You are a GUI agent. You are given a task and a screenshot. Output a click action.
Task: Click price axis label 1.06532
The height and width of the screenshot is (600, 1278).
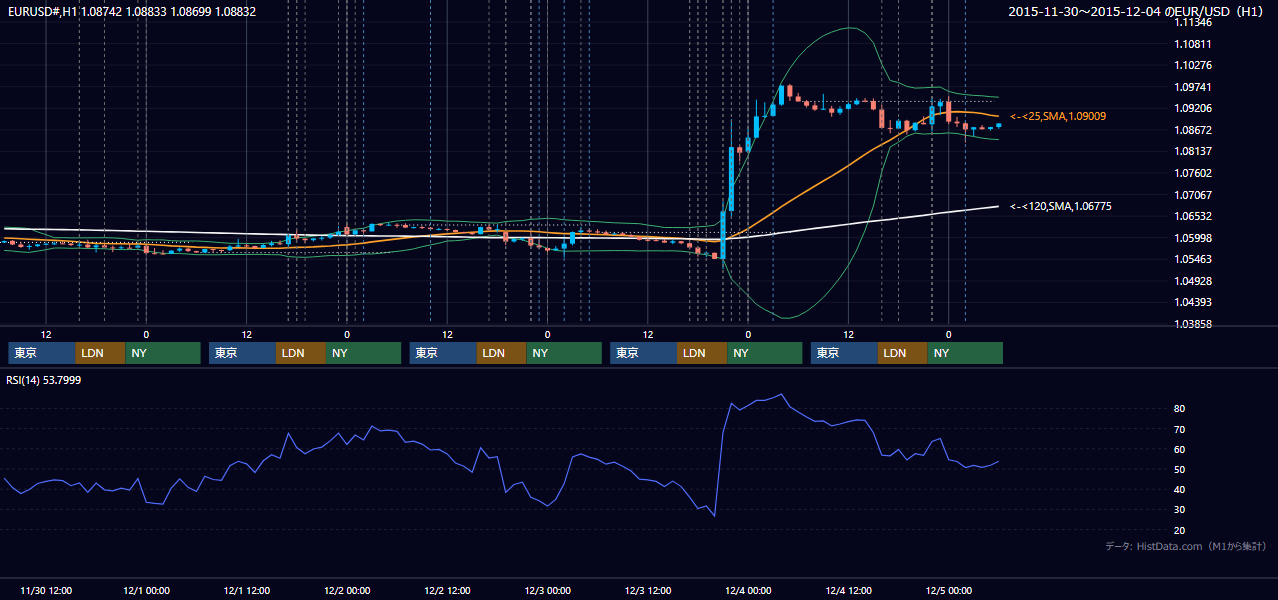[1193, 216]
